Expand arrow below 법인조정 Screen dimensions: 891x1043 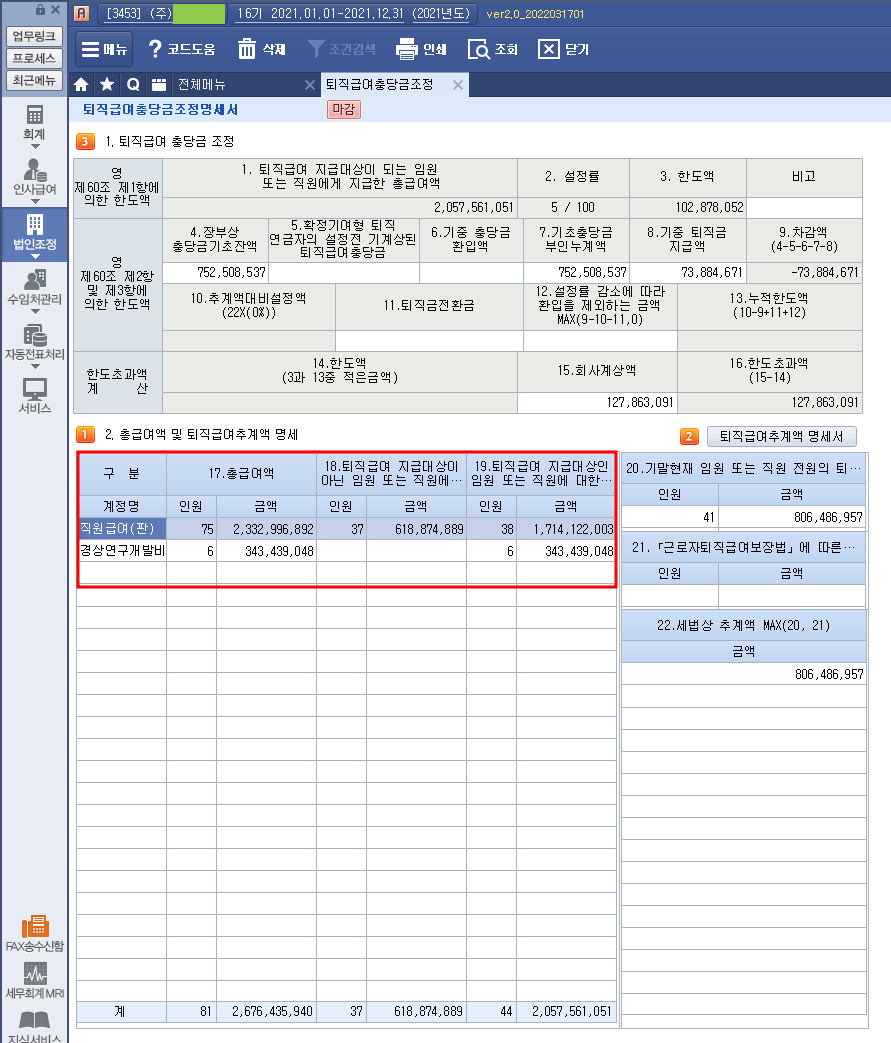point(35,256)
